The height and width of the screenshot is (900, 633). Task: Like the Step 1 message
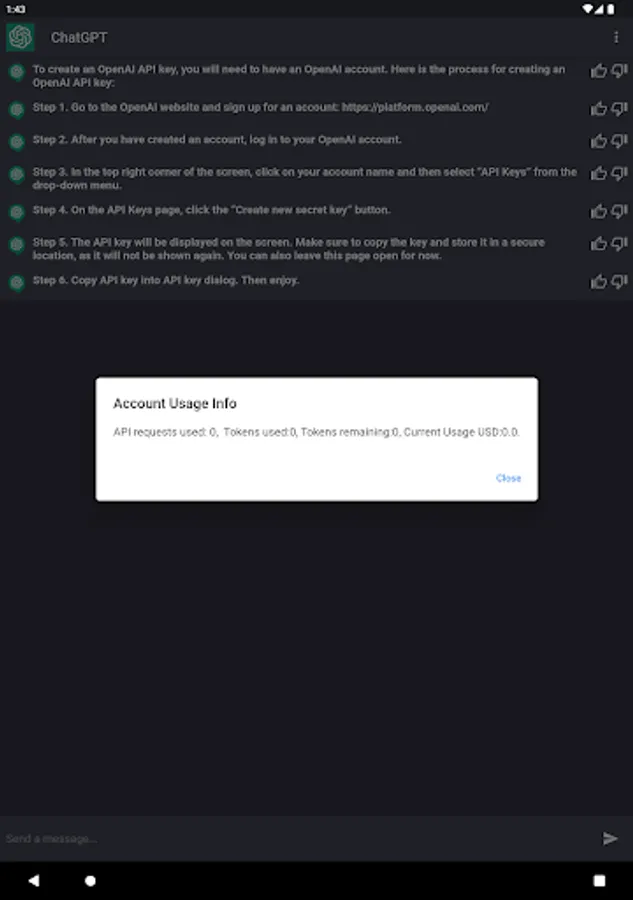(599, 108)
